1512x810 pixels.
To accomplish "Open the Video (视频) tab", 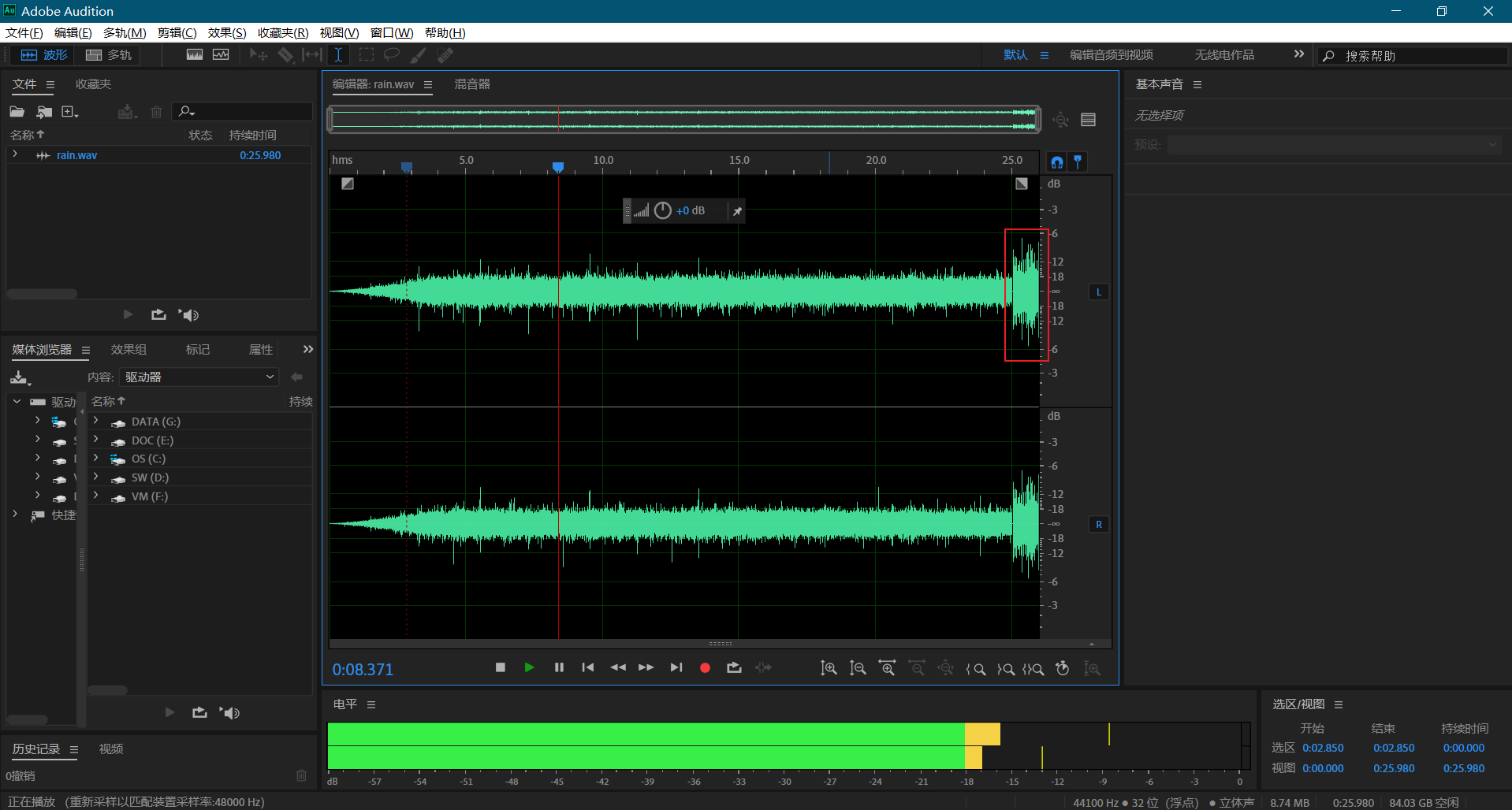I will 111,749.
